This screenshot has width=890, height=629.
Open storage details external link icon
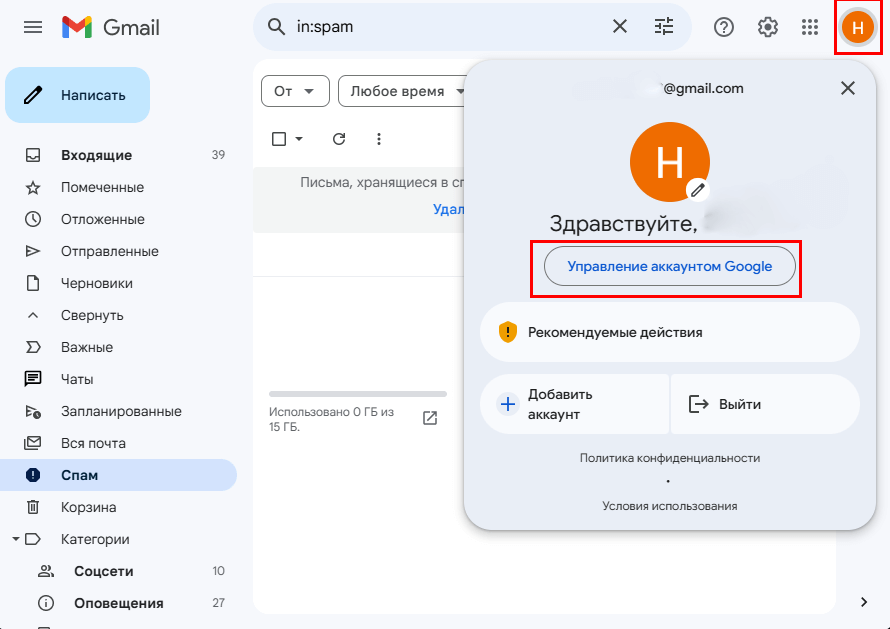pyautogui.click(x=430, y=418)
